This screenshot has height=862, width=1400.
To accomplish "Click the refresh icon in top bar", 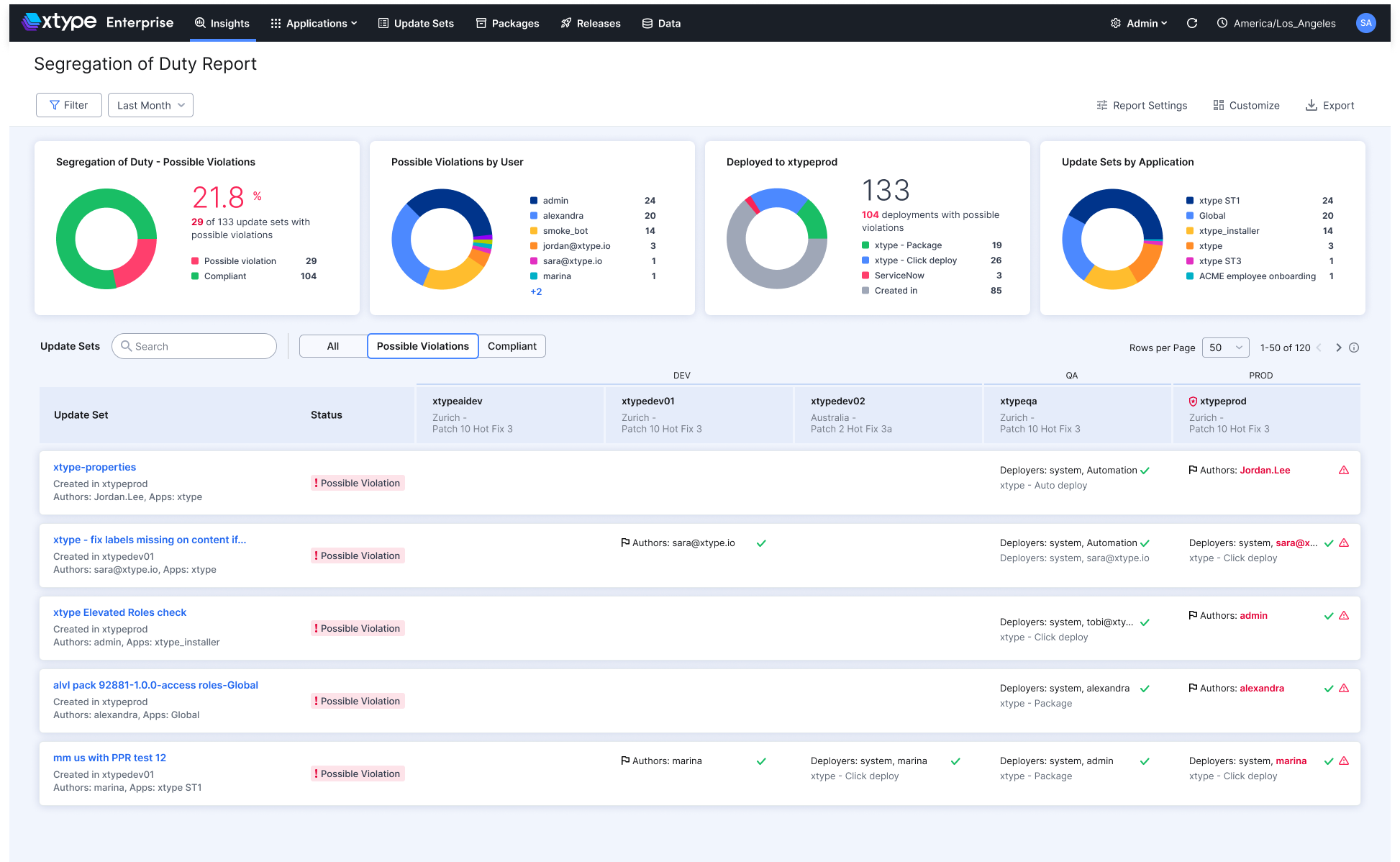I will [x=1192, y=23].
